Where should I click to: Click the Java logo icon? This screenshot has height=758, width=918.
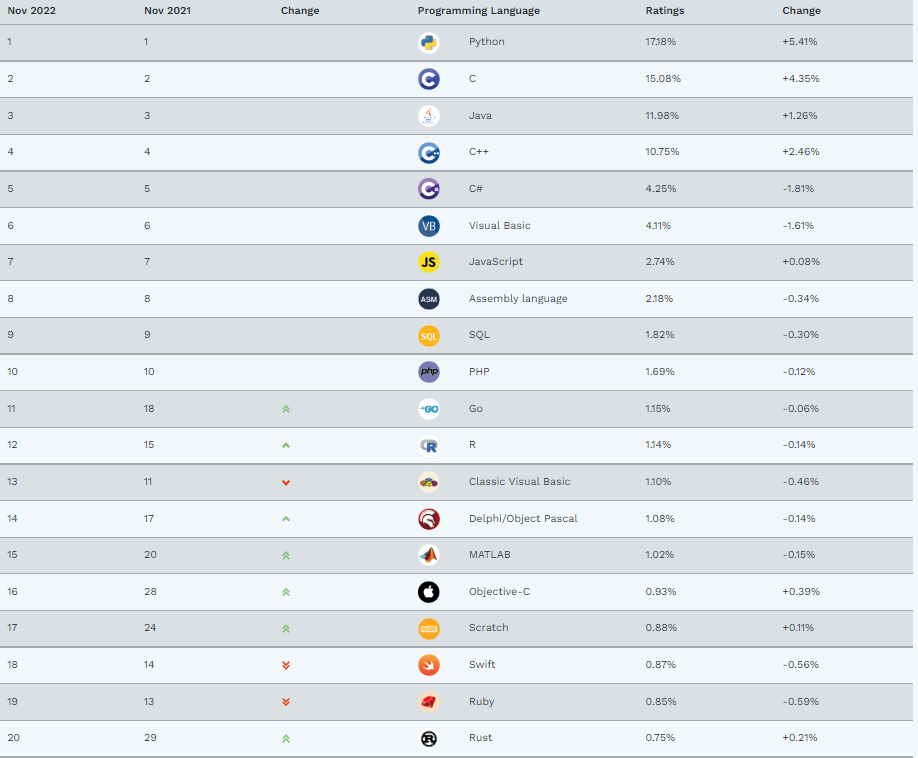(x=429, y=115)
